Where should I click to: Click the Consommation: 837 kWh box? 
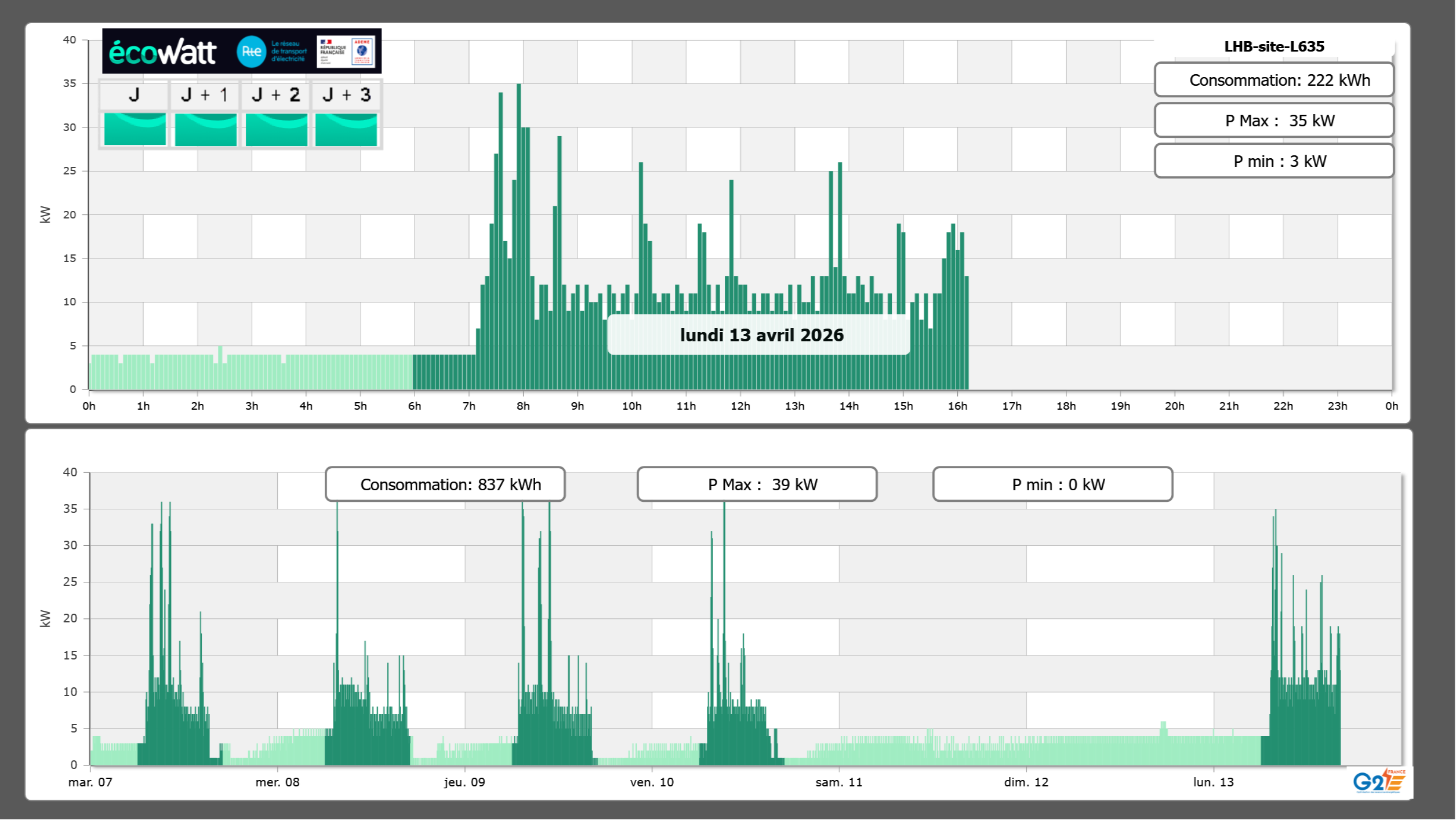point(445,484)
